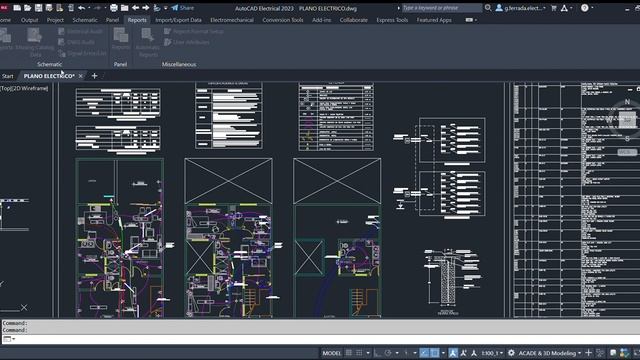This screenshot has height=360, width=640.
Task: Click the Plot printer icon
Action: pyautogui.click(x=114, y=8)
